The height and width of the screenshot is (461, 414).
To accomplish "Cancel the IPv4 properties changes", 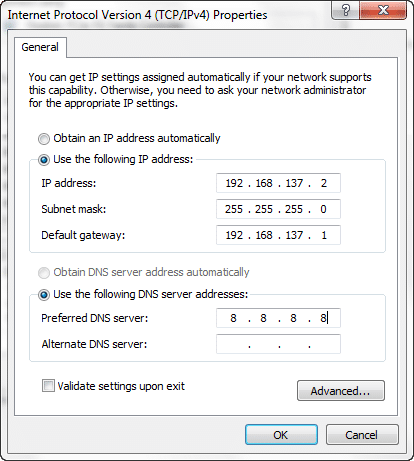I will tap(362, 435).
